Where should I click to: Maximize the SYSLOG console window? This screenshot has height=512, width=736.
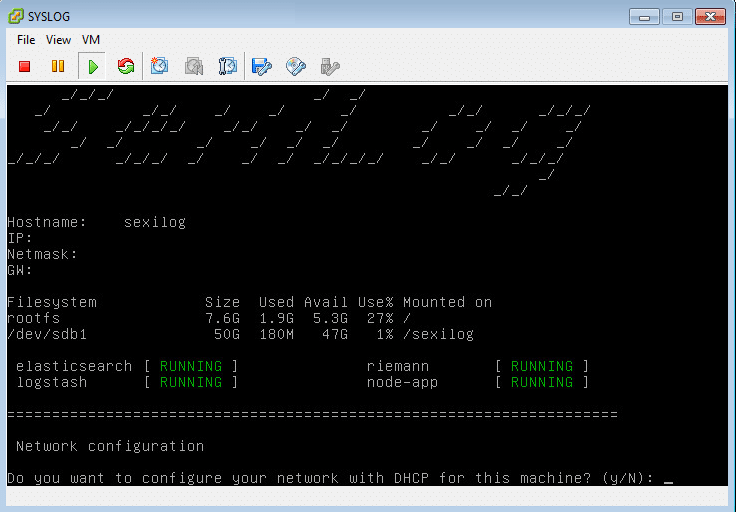point(677,17)
